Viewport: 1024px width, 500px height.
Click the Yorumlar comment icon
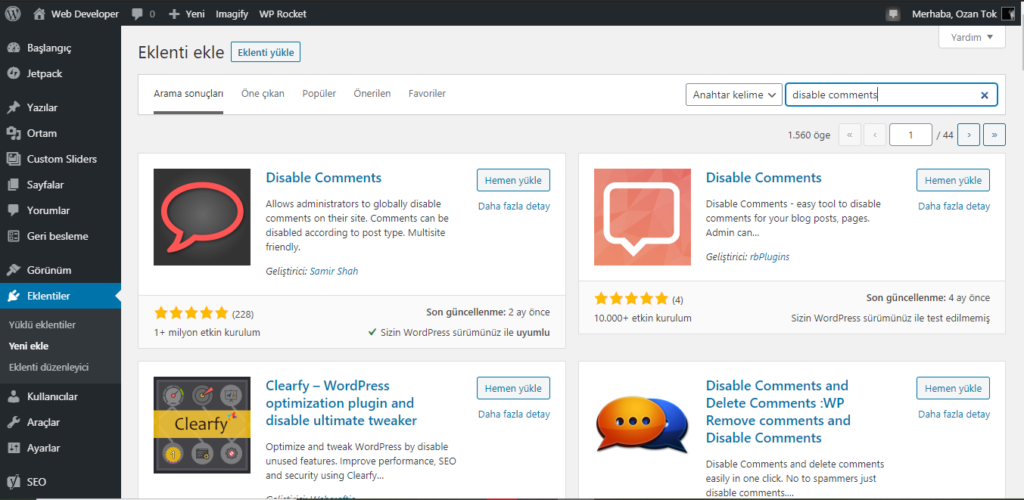pos(14,211)
